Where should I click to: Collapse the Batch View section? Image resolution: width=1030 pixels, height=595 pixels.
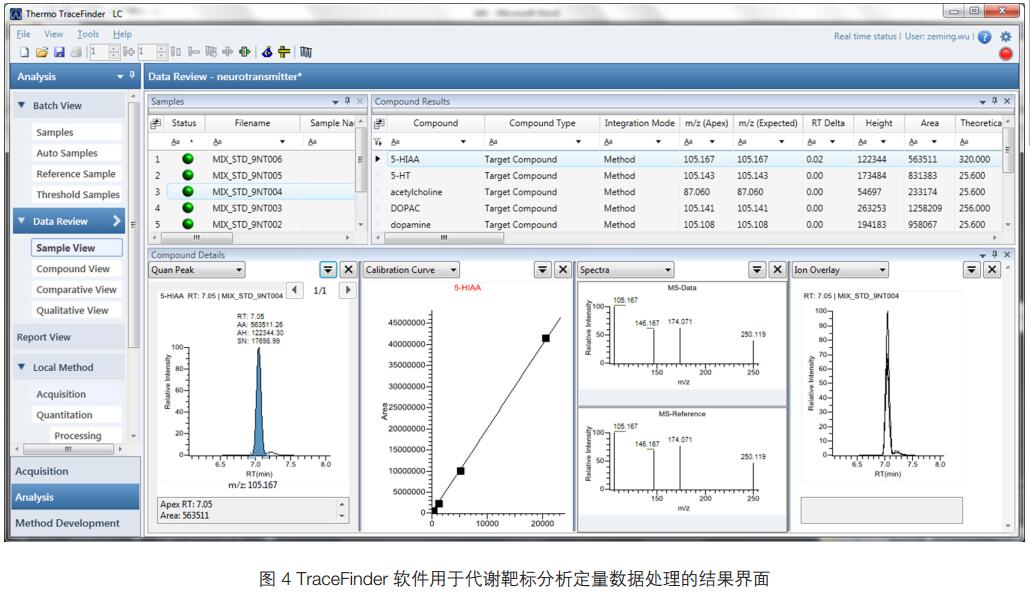coord(21,106)
